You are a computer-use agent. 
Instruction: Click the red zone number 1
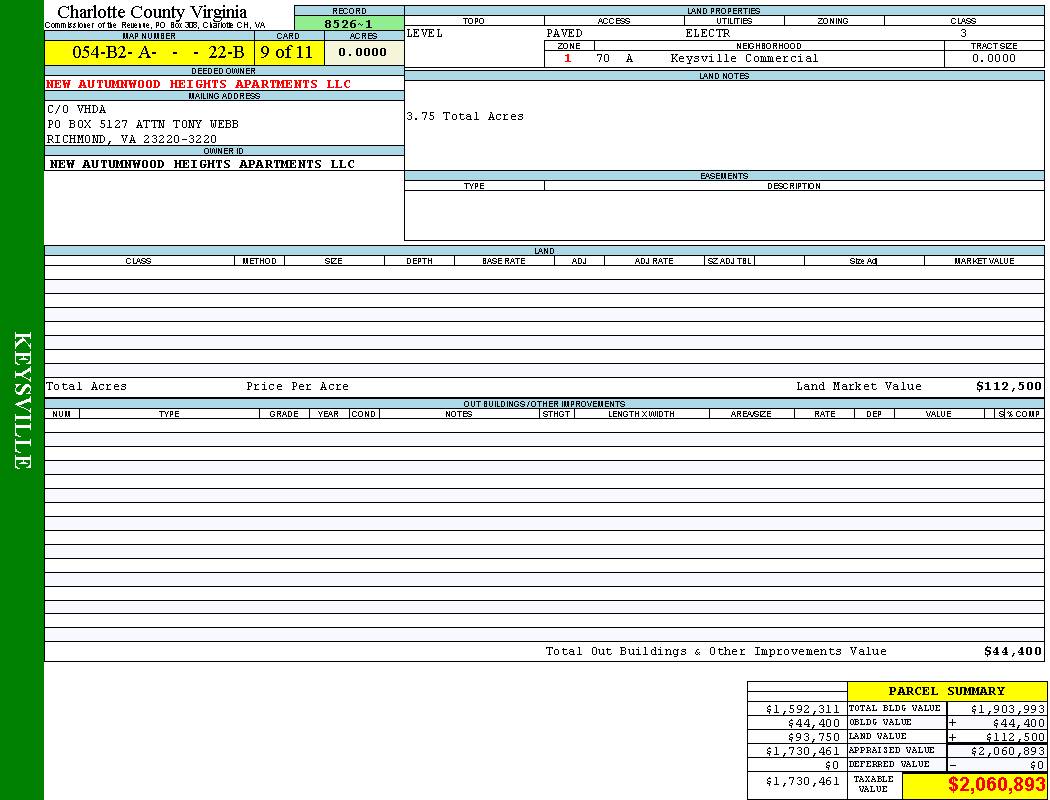click(x=568, y=58)
